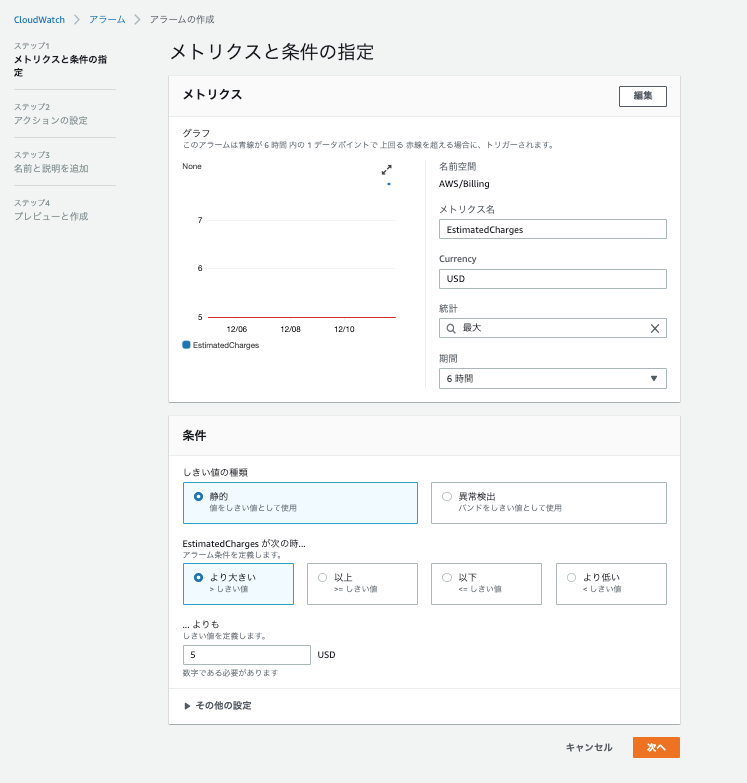Click the メトリクス名 field
Screen dimensions: 747x783
tap(553, 229)
